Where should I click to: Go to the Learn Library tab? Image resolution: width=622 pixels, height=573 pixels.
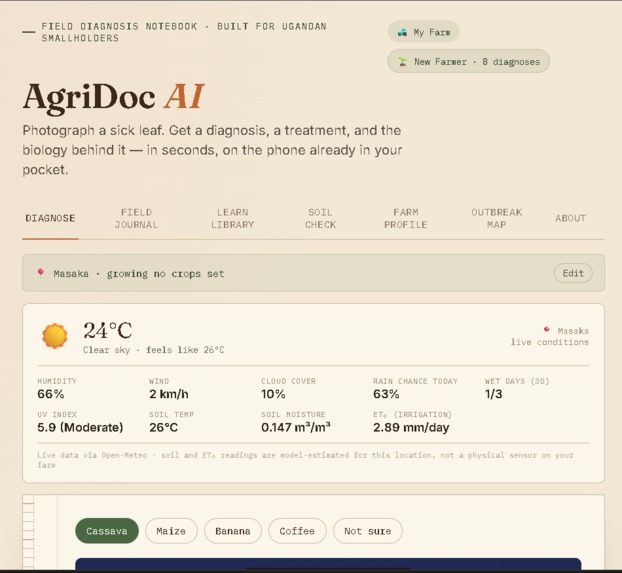232,218
